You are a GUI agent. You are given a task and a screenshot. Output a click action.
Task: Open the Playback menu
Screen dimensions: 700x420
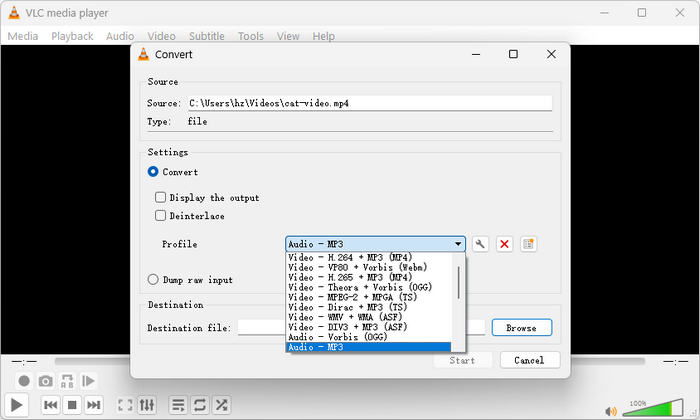click(72, 36)
